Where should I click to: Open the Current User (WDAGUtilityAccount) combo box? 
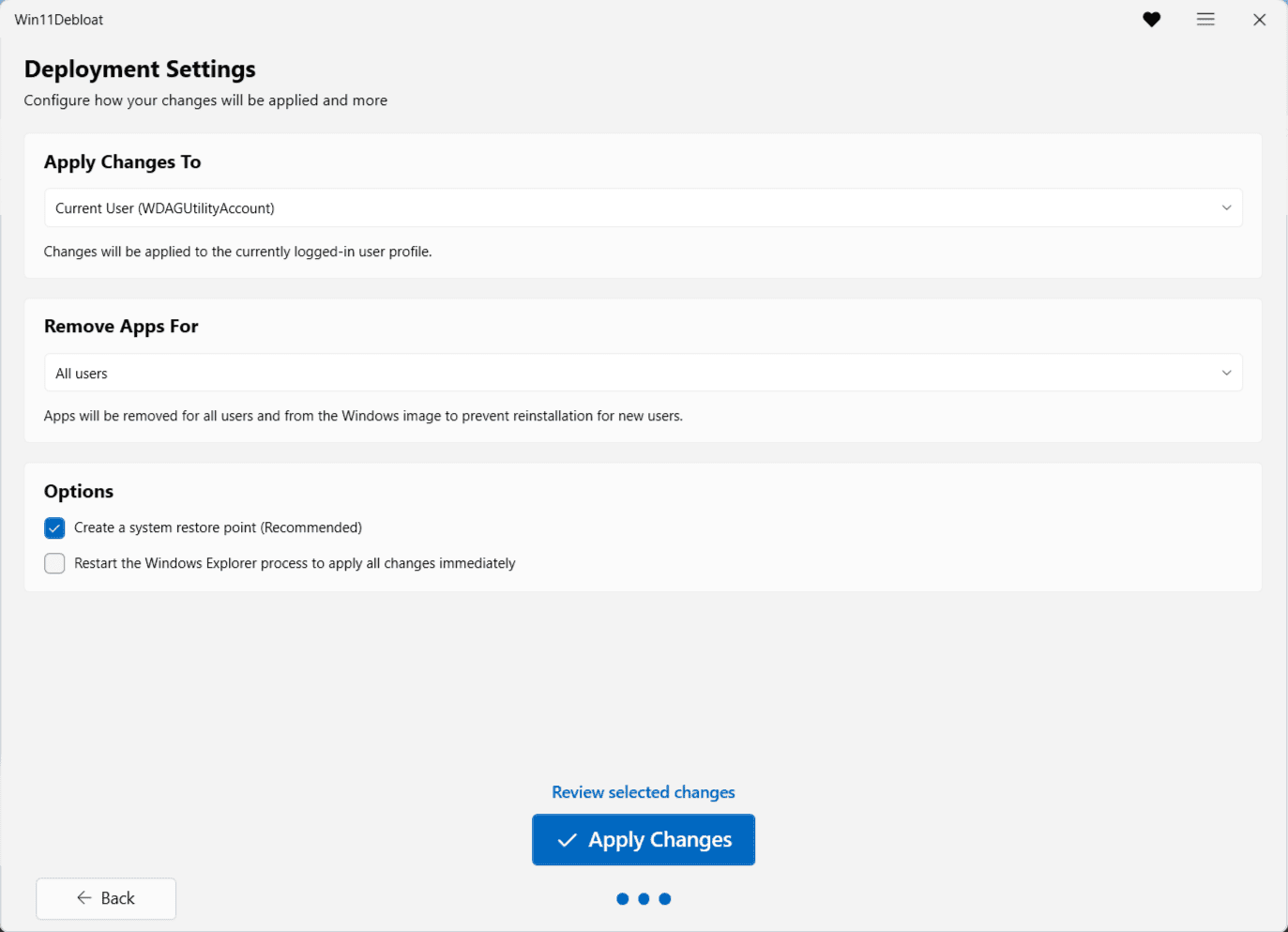(643, 208)
